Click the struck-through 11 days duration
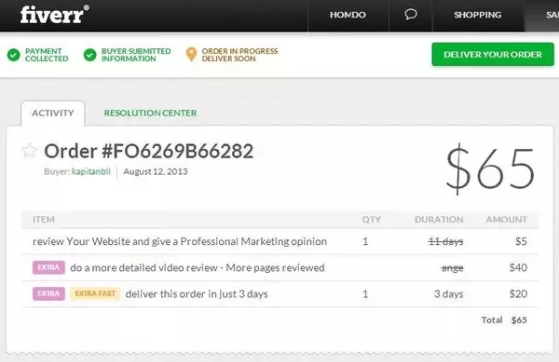Viewport: 559px width, 362px height. coord(446,241)
